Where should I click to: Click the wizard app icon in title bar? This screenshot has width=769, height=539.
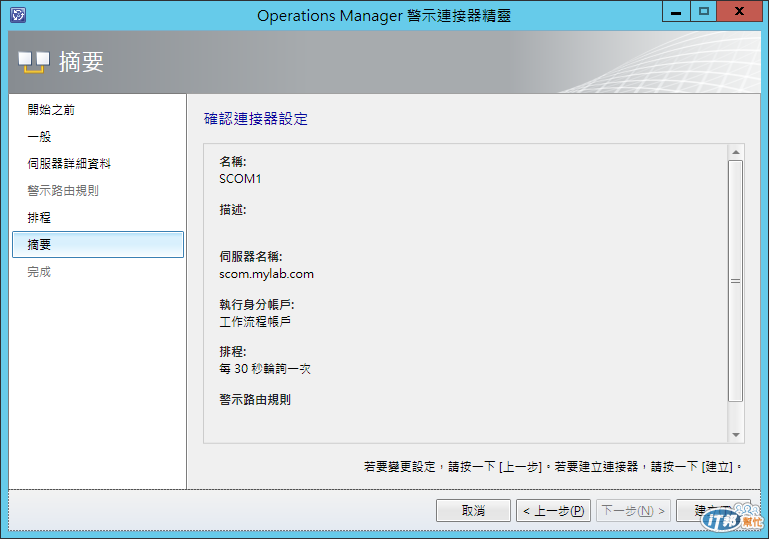coord(18,15)
